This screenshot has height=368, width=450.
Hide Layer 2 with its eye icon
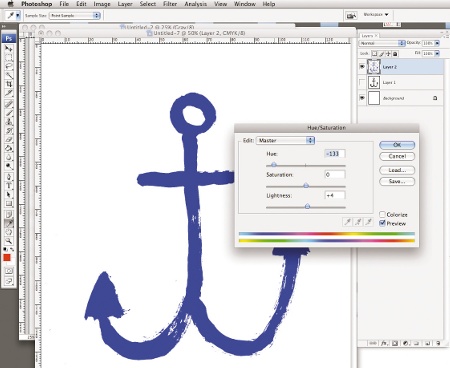[362, 67]
